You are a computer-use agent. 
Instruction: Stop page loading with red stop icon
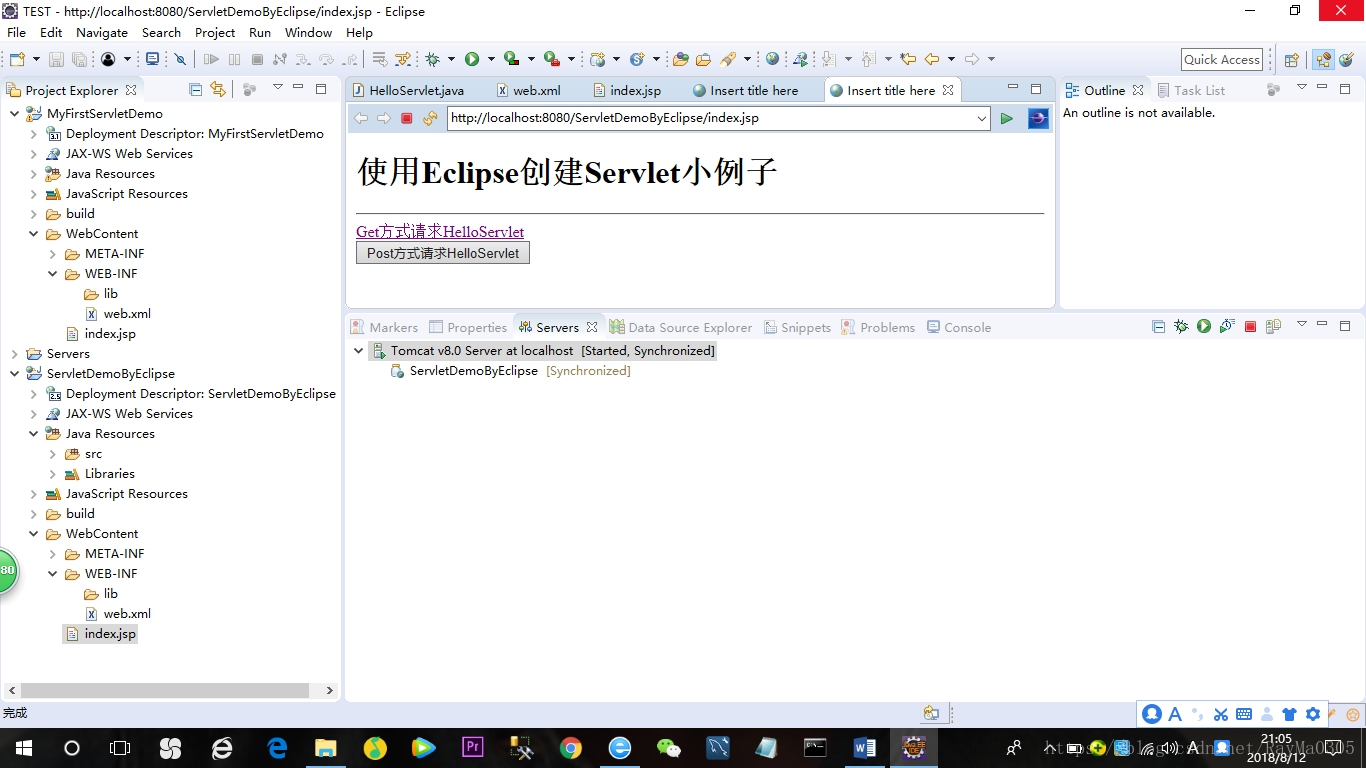407,118
